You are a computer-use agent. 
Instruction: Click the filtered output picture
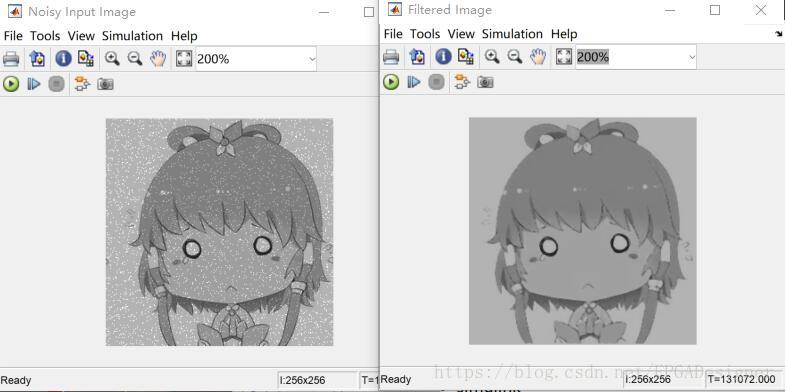(x=583, y=231)
